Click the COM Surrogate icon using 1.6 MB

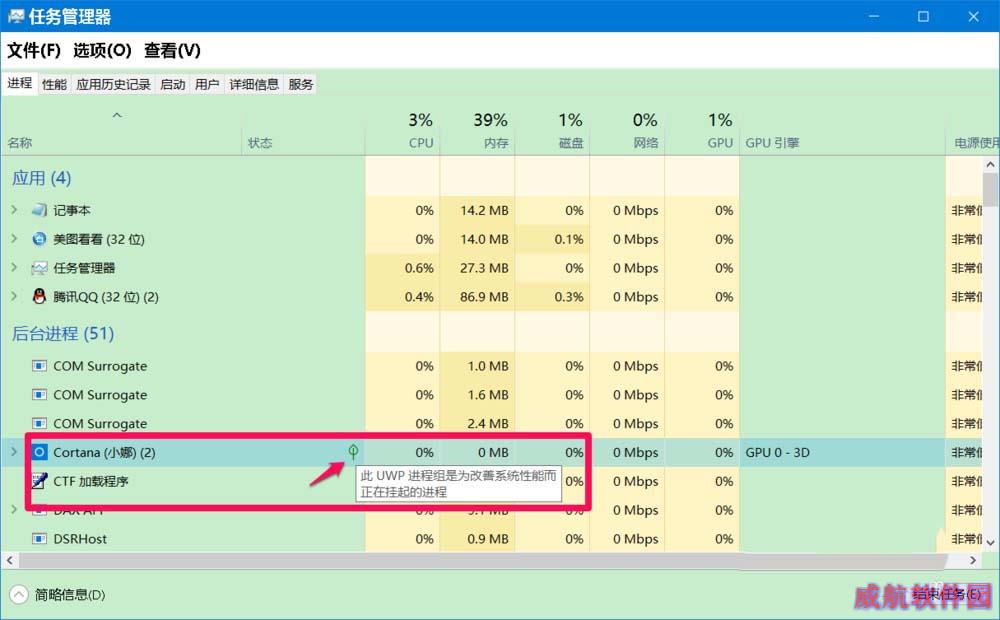40,395
